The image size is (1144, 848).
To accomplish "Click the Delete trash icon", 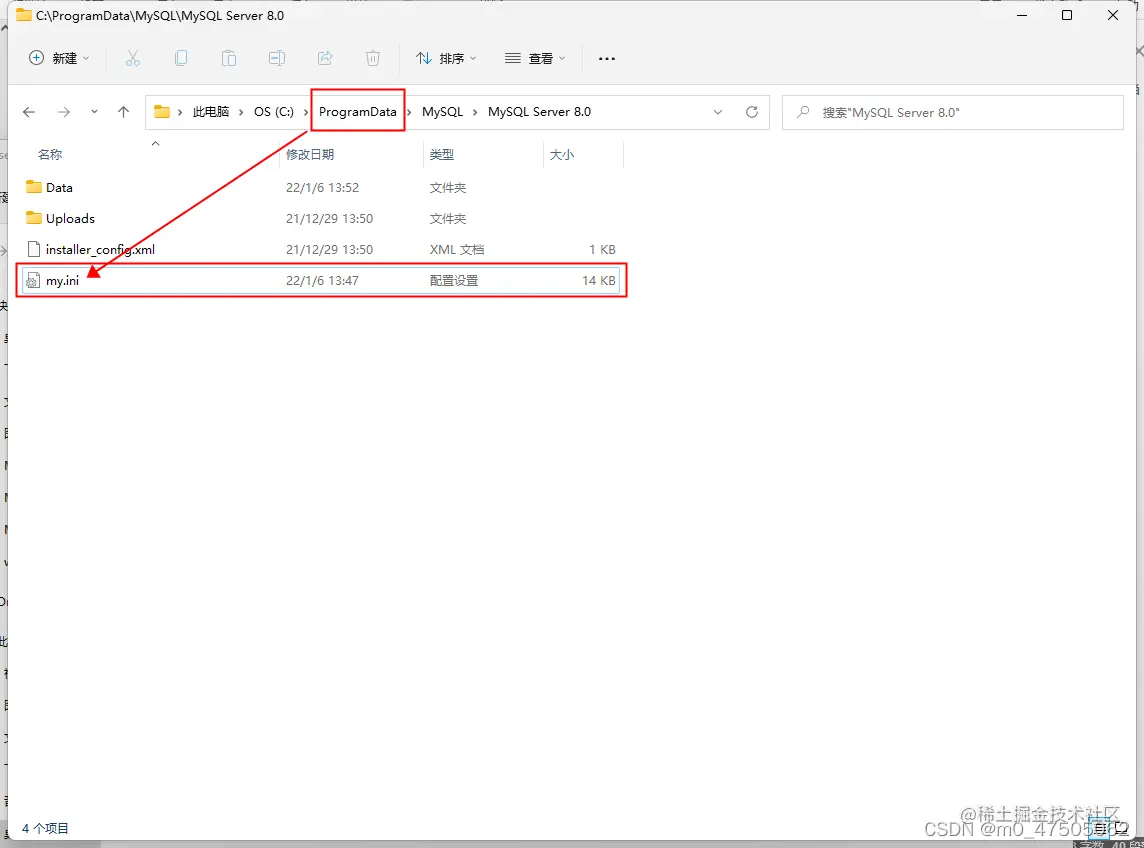I will click(x=373, y=58).
